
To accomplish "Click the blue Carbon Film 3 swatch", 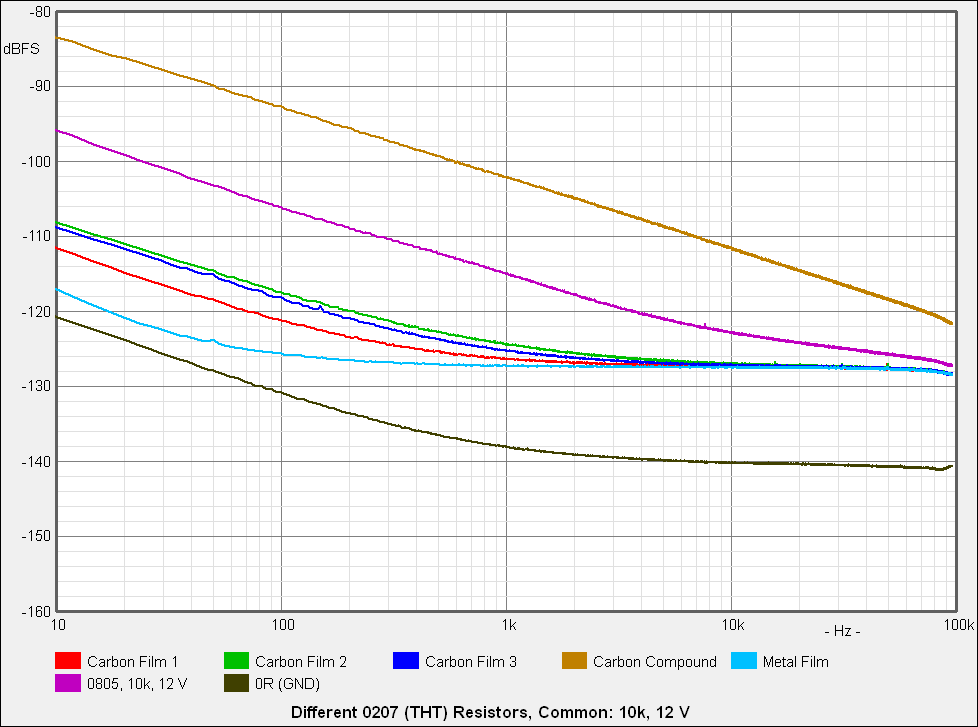I will click(405, 661).
